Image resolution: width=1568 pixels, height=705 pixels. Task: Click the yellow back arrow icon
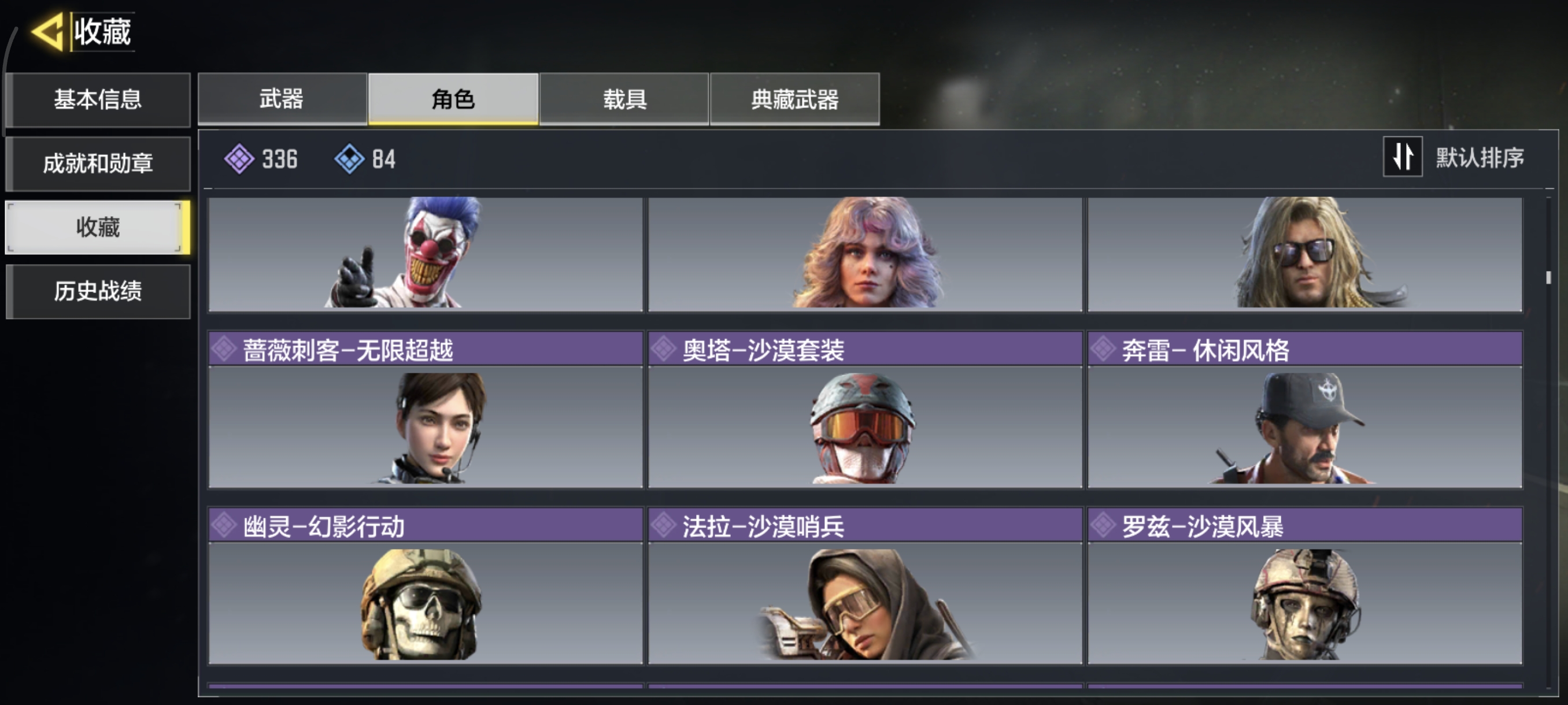click(49, 32)
